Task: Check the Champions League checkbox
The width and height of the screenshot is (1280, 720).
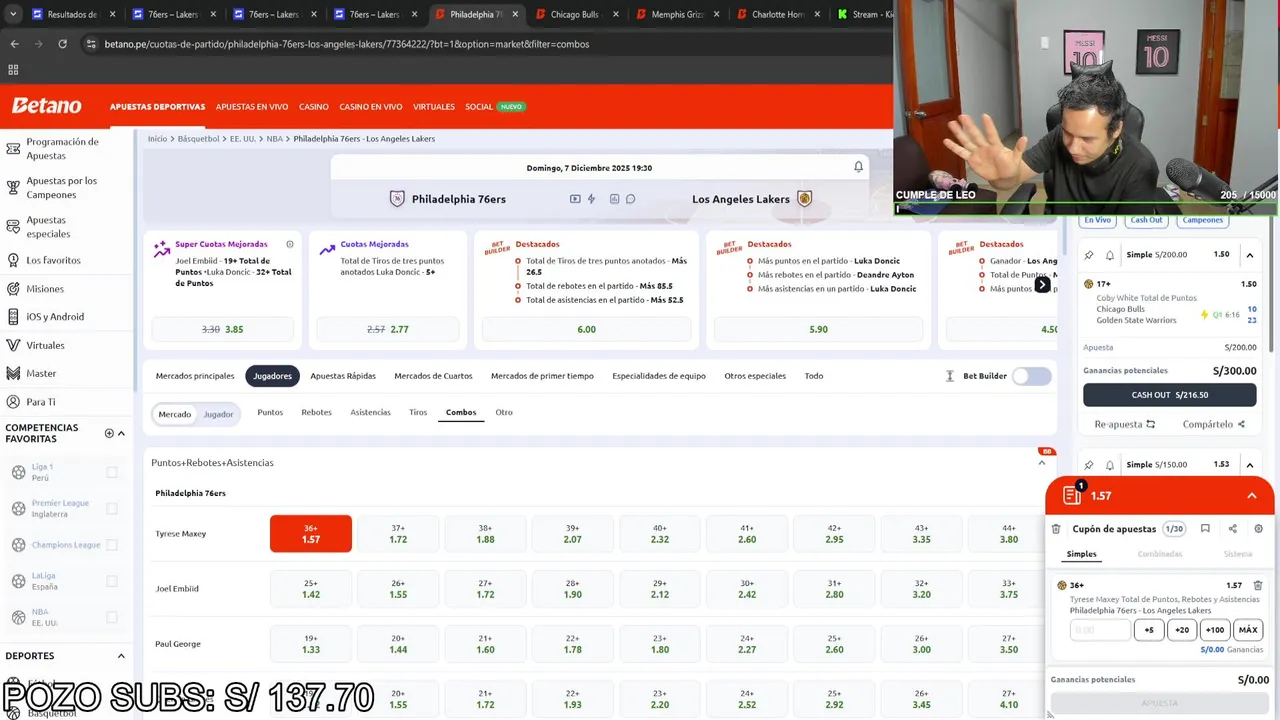Action: pyautogui.click(x=112, y=545)
